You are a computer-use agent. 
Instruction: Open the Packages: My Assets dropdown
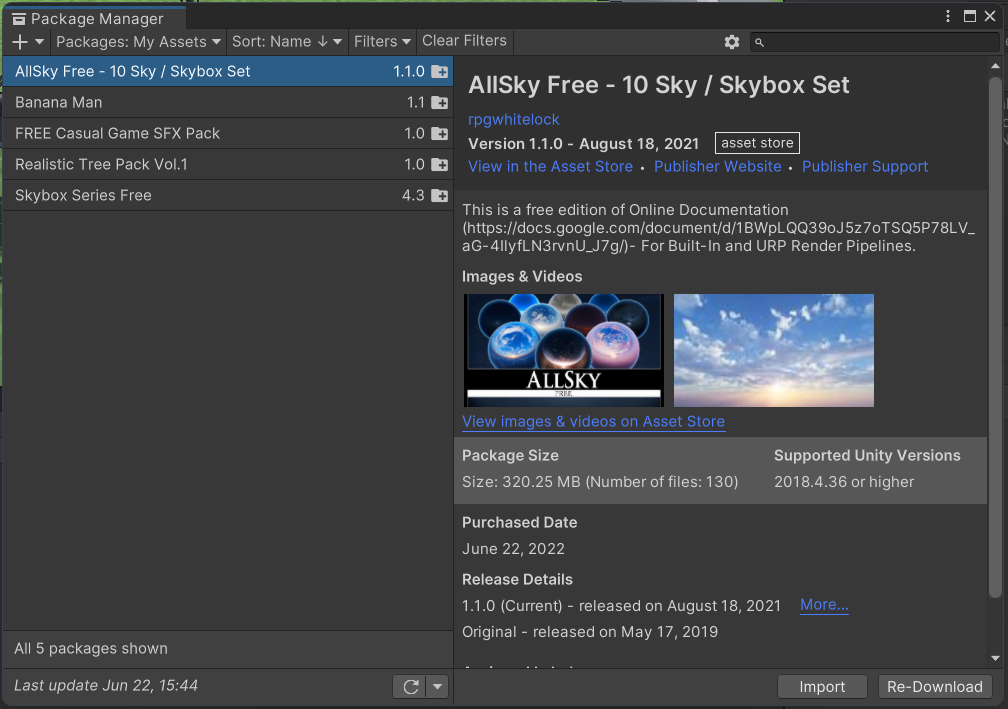pos(138,42)
